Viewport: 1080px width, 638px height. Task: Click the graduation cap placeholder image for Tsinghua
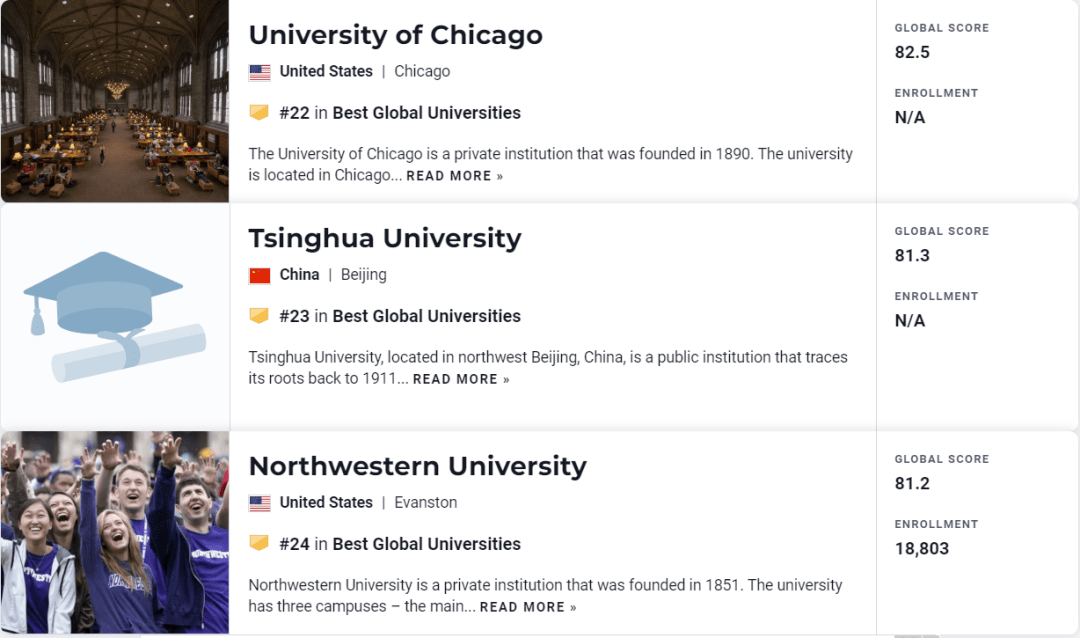[x=114, y=312]
